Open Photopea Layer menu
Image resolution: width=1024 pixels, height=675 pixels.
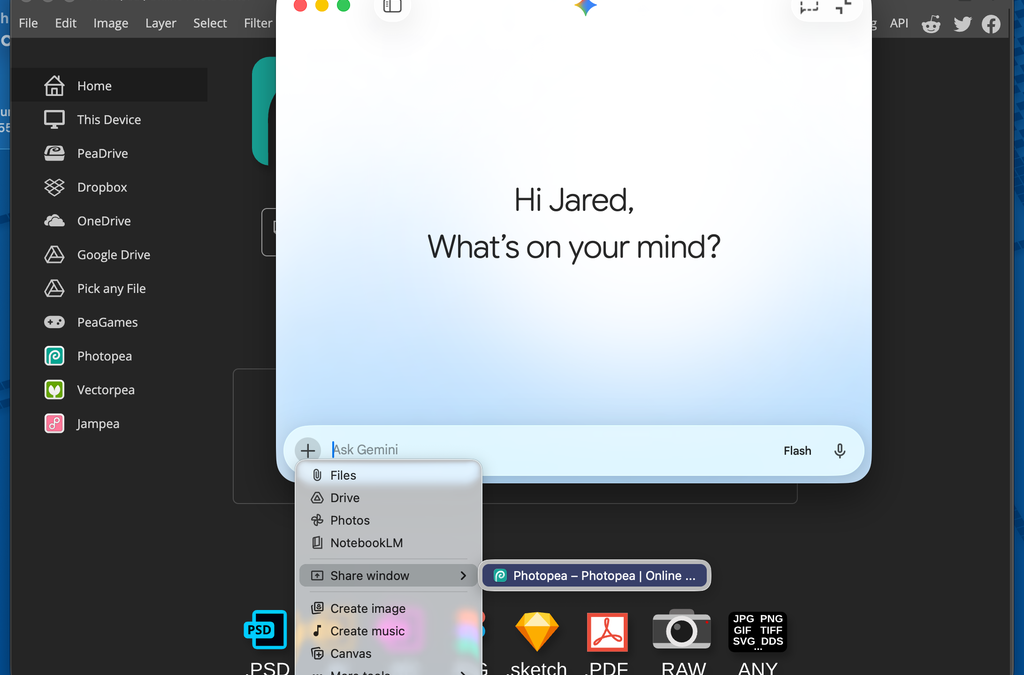point(161,23)
